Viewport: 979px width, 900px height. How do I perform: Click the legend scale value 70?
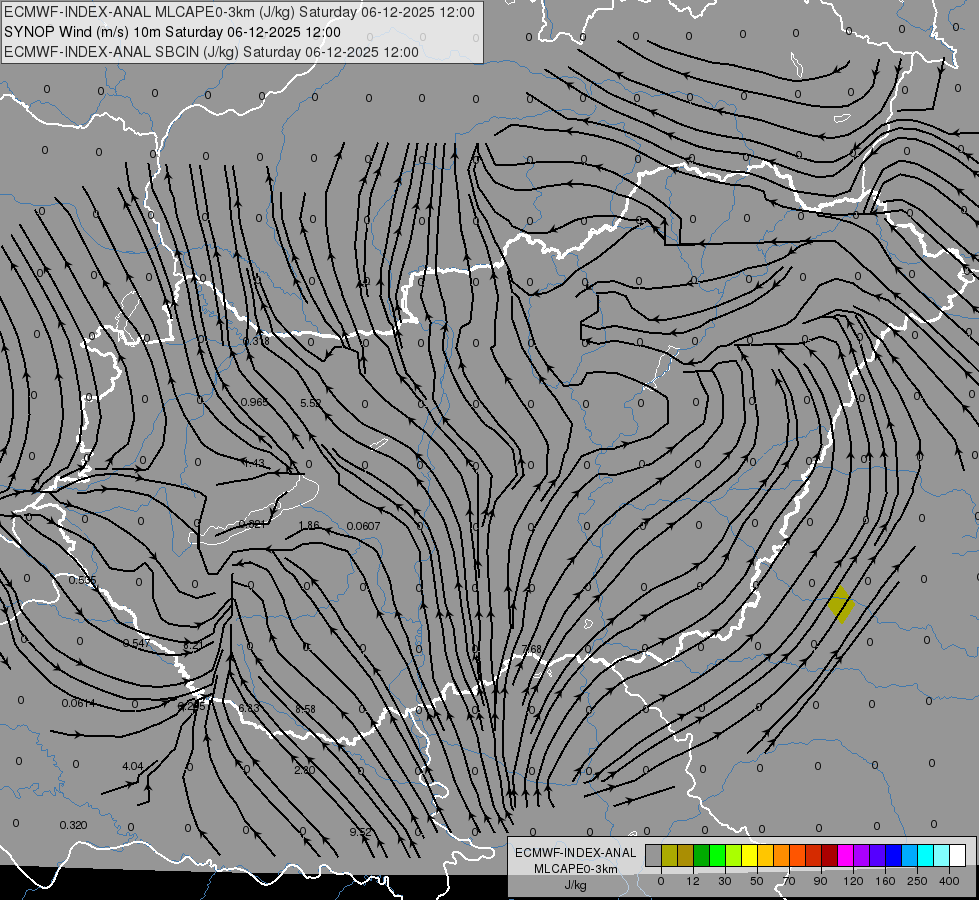(789, 881)
